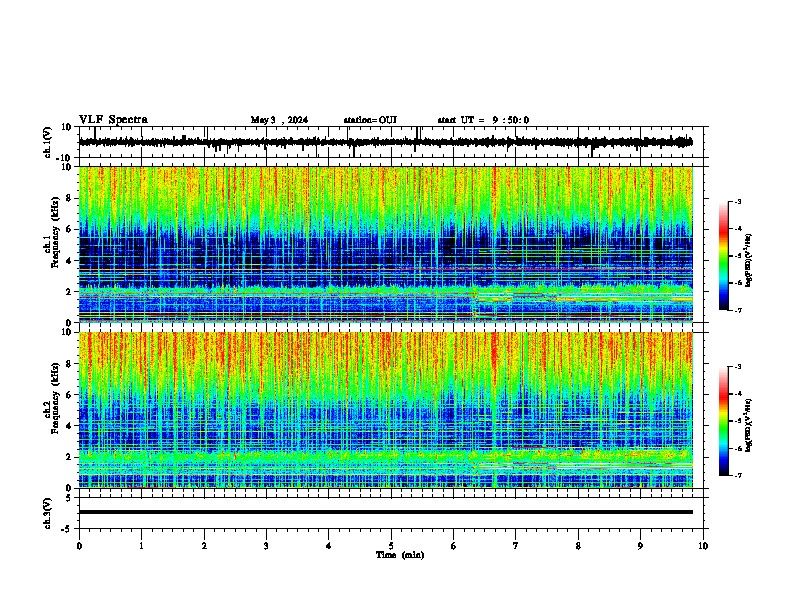The image size is (792, 612).
Task: Click inside the ch.1 frequency spectrogram
Action: click(385, 244)
